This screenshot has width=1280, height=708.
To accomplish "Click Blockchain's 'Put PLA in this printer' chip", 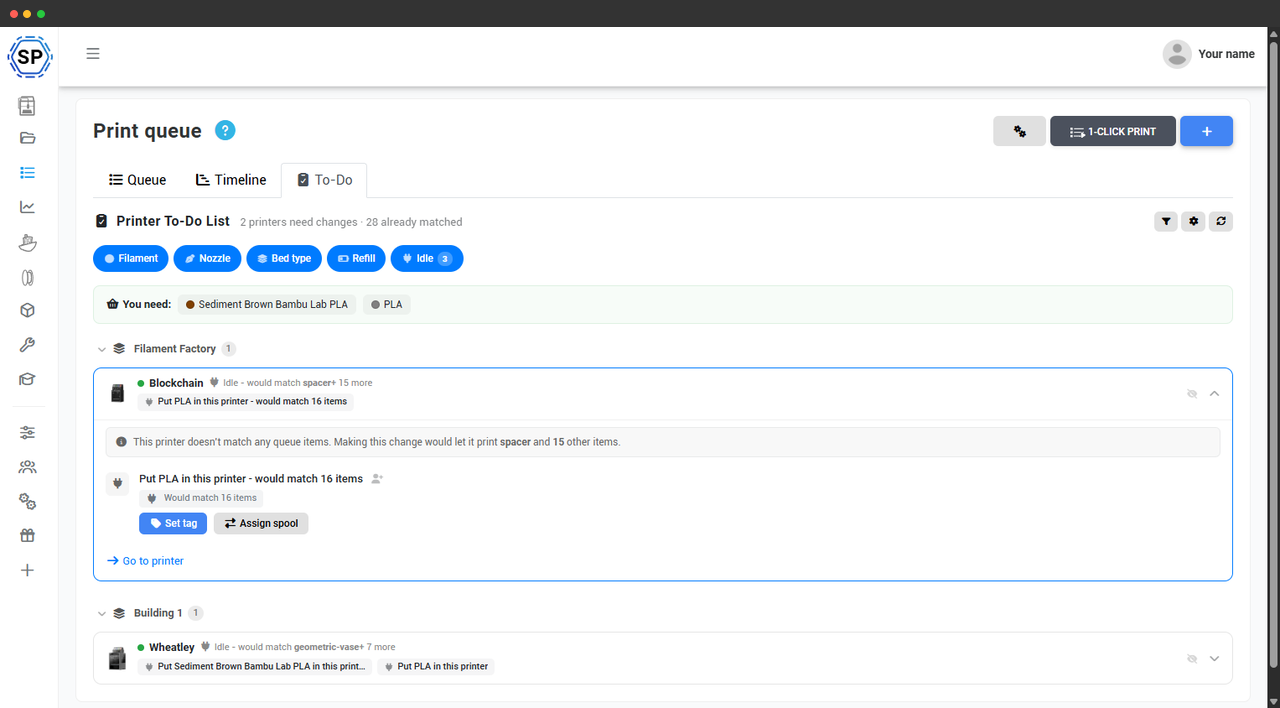I will coord(246,402).
